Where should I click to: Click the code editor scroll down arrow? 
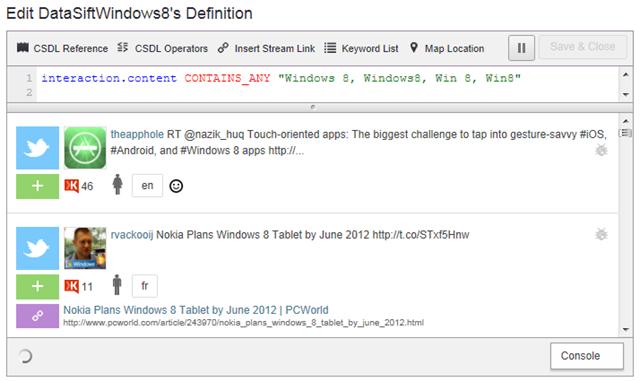coord(626,94)
